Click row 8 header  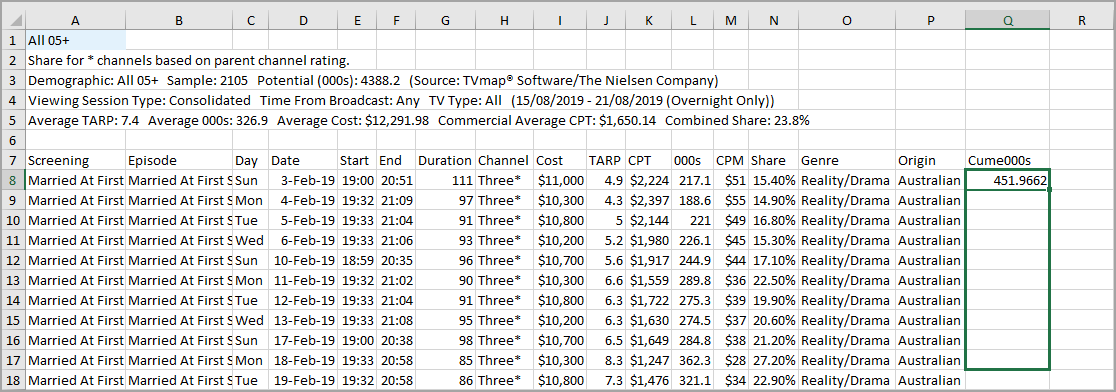(13, 180)
